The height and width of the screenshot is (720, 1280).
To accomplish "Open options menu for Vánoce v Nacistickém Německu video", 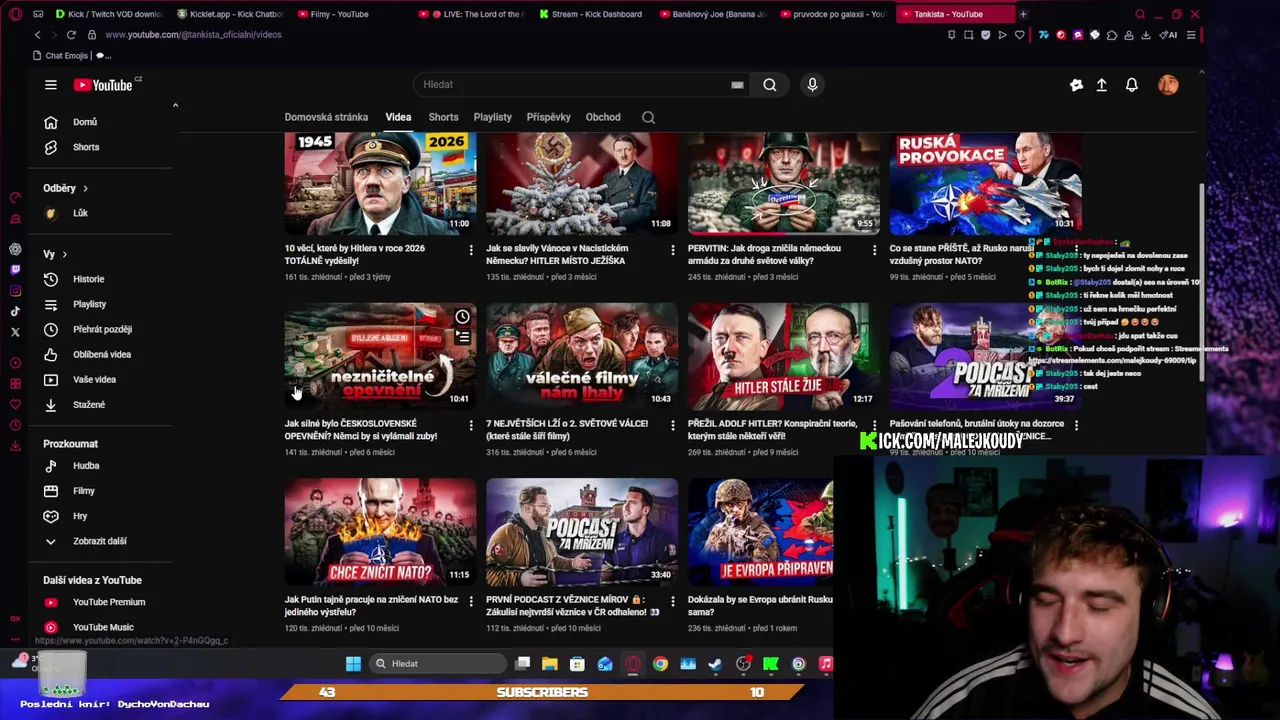I will 672,249.
